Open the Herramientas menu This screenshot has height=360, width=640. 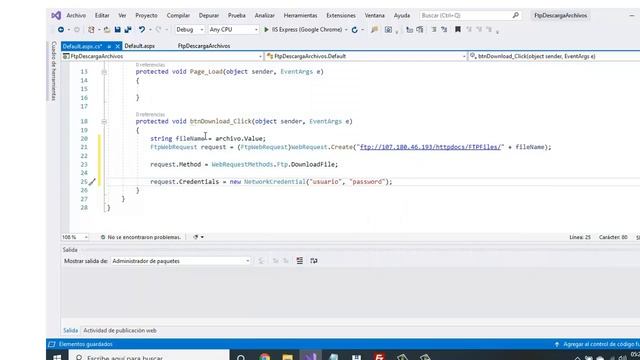[x=300, y=16]
